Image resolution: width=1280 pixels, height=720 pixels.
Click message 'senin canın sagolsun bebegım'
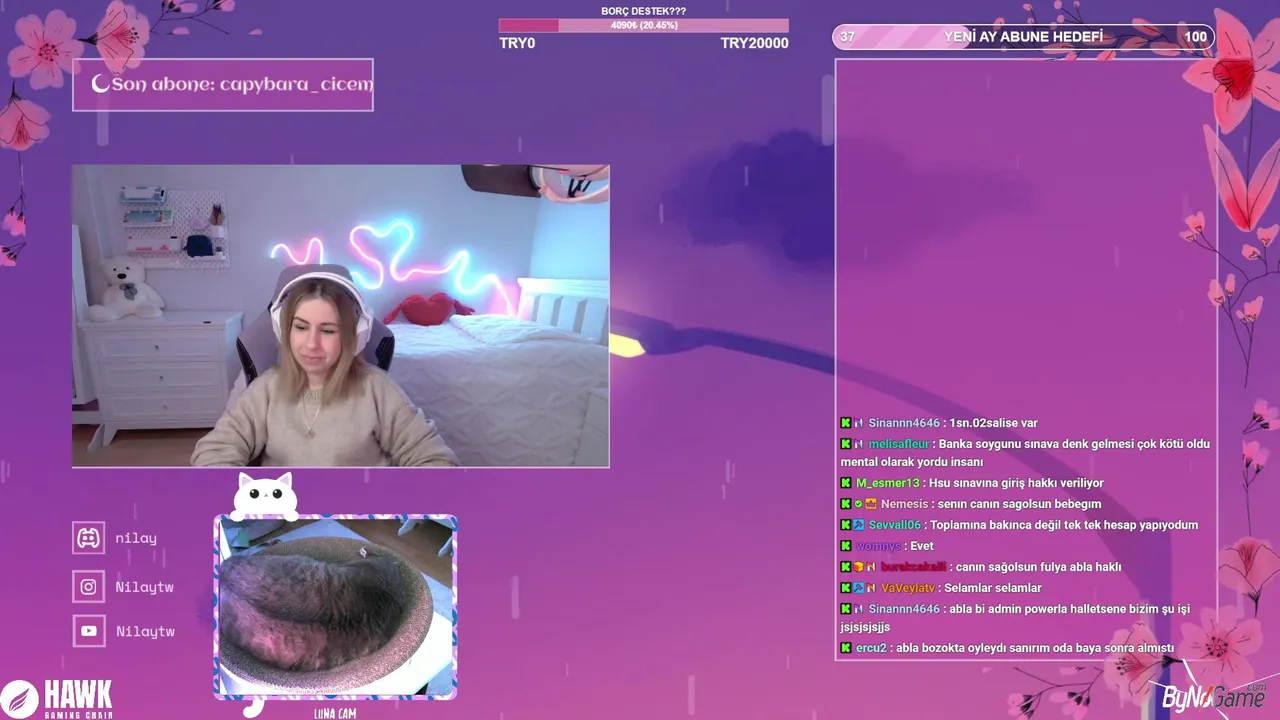click(1021, 504)
